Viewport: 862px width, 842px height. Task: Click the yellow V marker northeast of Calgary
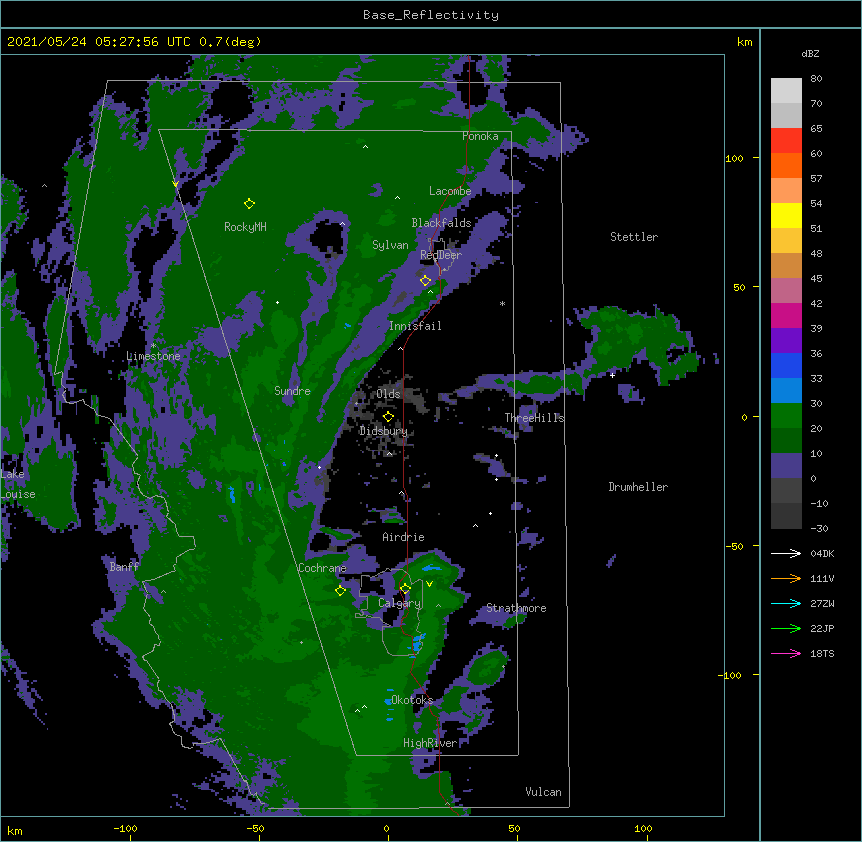[429, 584]
